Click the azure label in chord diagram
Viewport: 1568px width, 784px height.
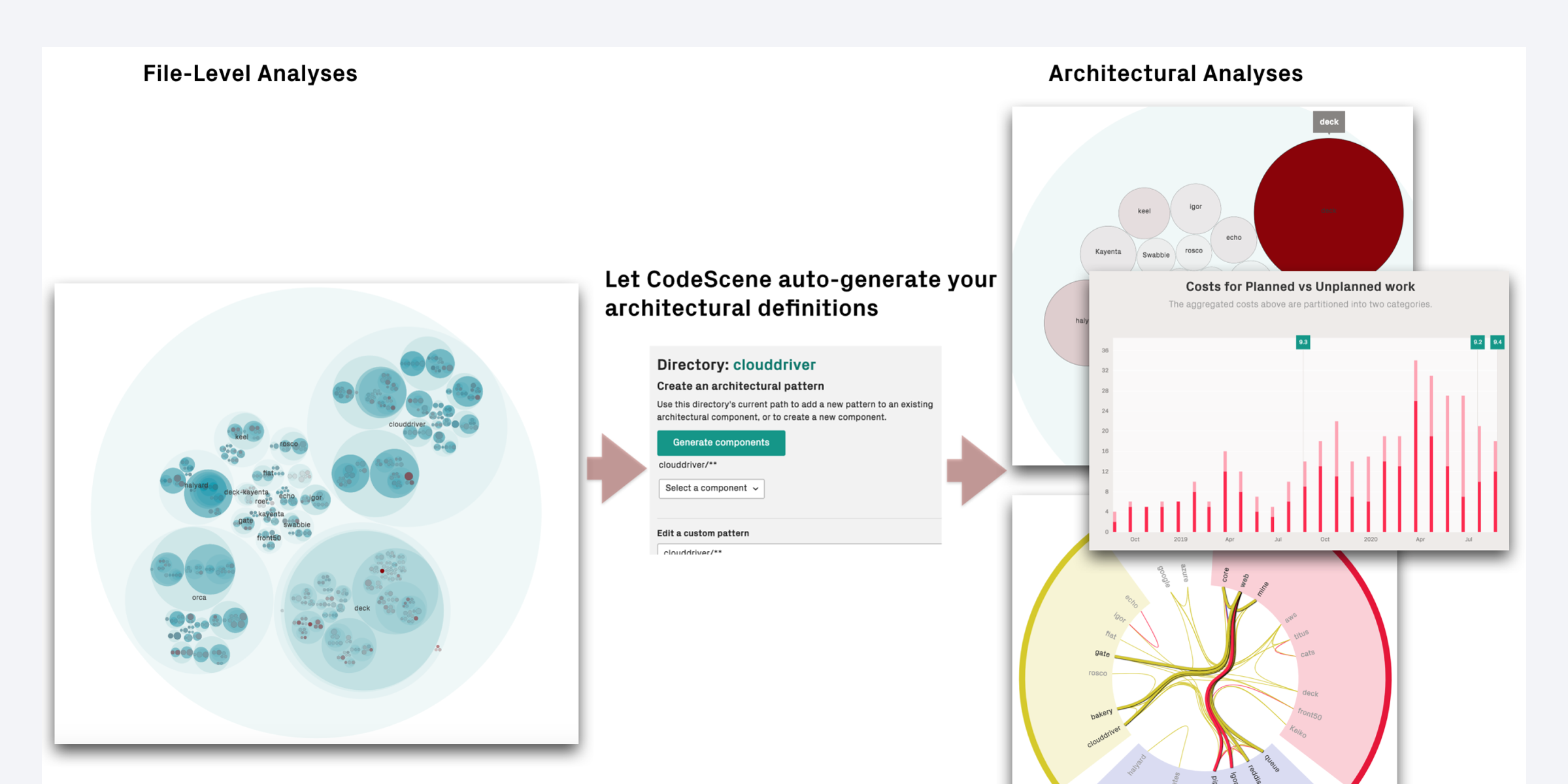click(x=1184, y=573)
